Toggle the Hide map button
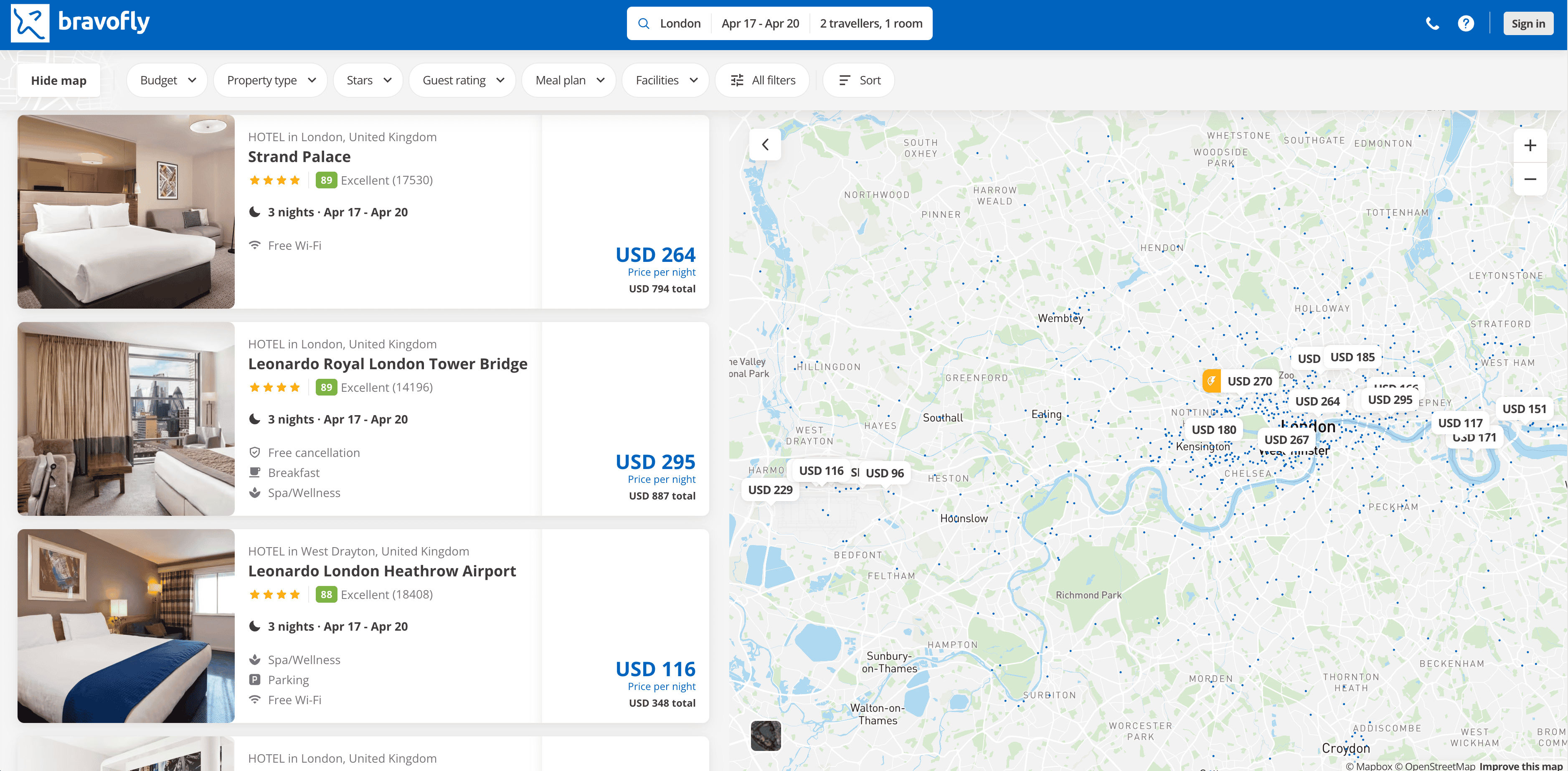Viewport: 1568px width, 771px height. [x=58, y=80]
